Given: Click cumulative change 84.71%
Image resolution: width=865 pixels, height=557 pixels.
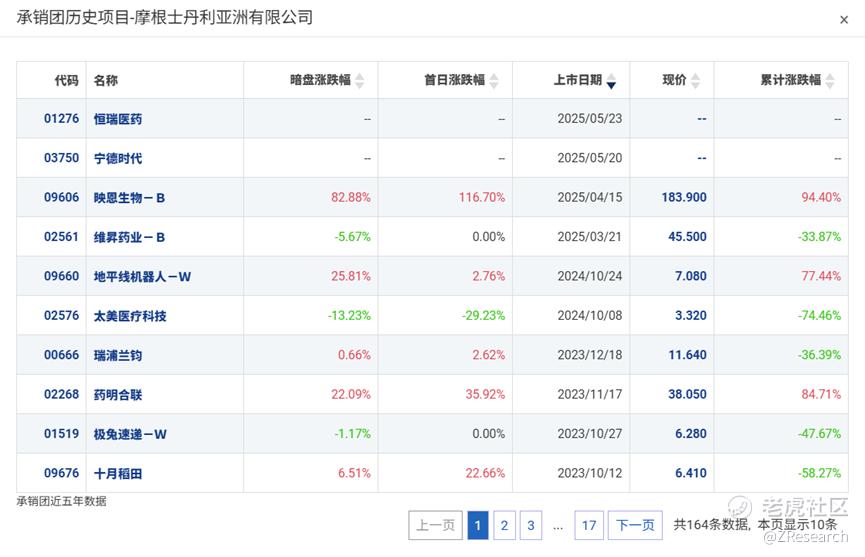Looking at the screenshot, I should (821, 394).
